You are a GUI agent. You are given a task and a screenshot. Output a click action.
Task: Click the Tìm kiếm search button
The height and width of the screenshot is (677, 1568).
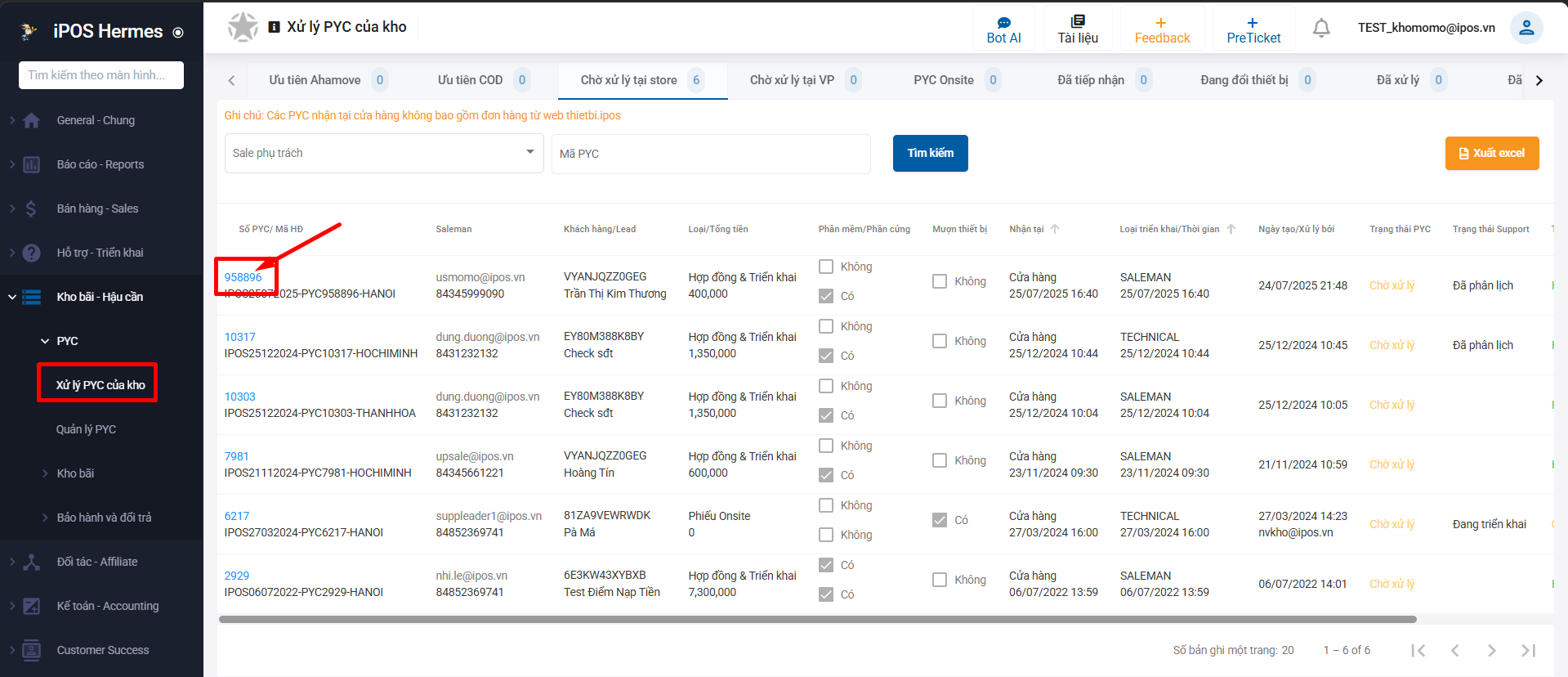[930, 153]
